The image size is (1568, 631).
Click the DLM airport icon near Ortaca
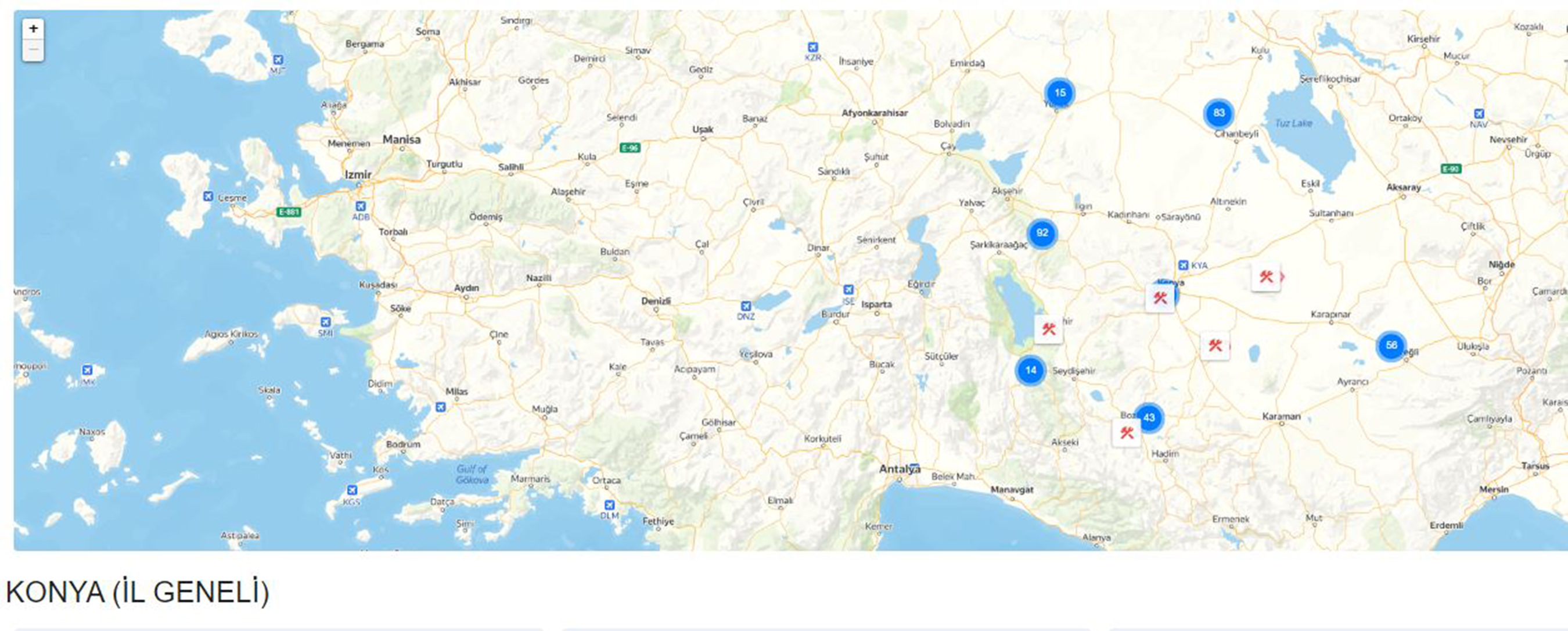pos(609,505)
